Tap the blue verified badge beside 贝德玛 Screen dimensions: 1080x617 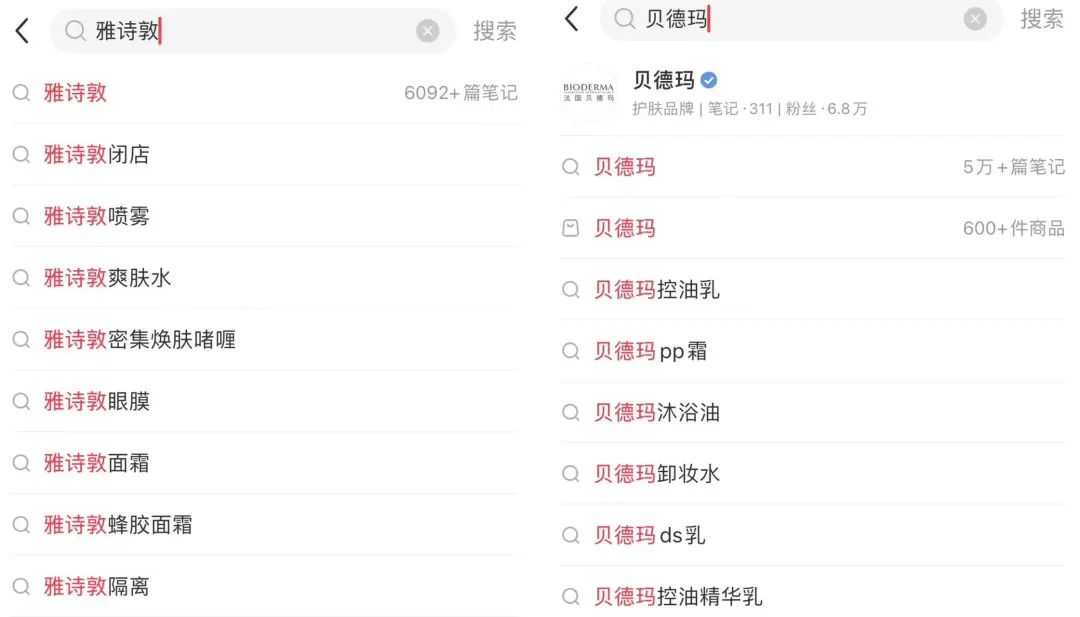pyautogui.click(x=709, y=81)
